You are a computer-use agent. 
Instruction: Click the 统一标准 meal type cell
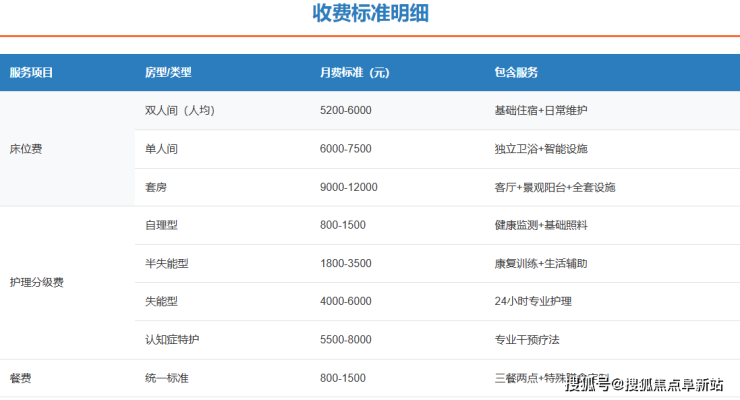[167, 379]
